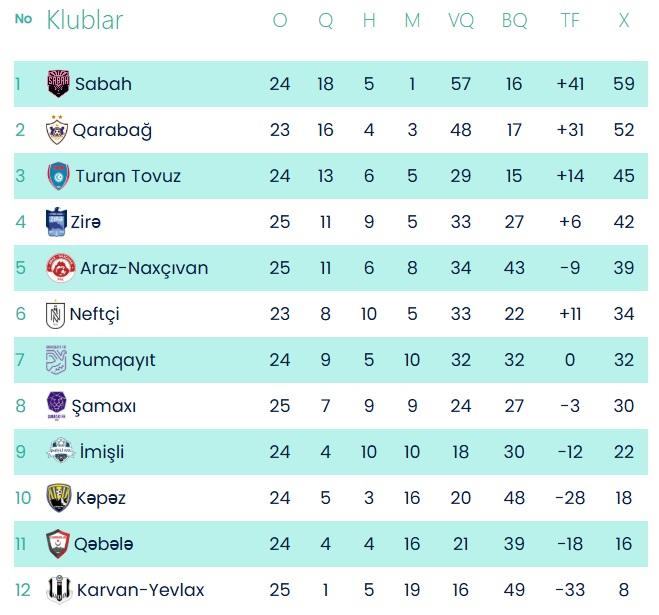Click the Şamaxı purple logo
Screen dimensions: 659x615
(57, 406)
